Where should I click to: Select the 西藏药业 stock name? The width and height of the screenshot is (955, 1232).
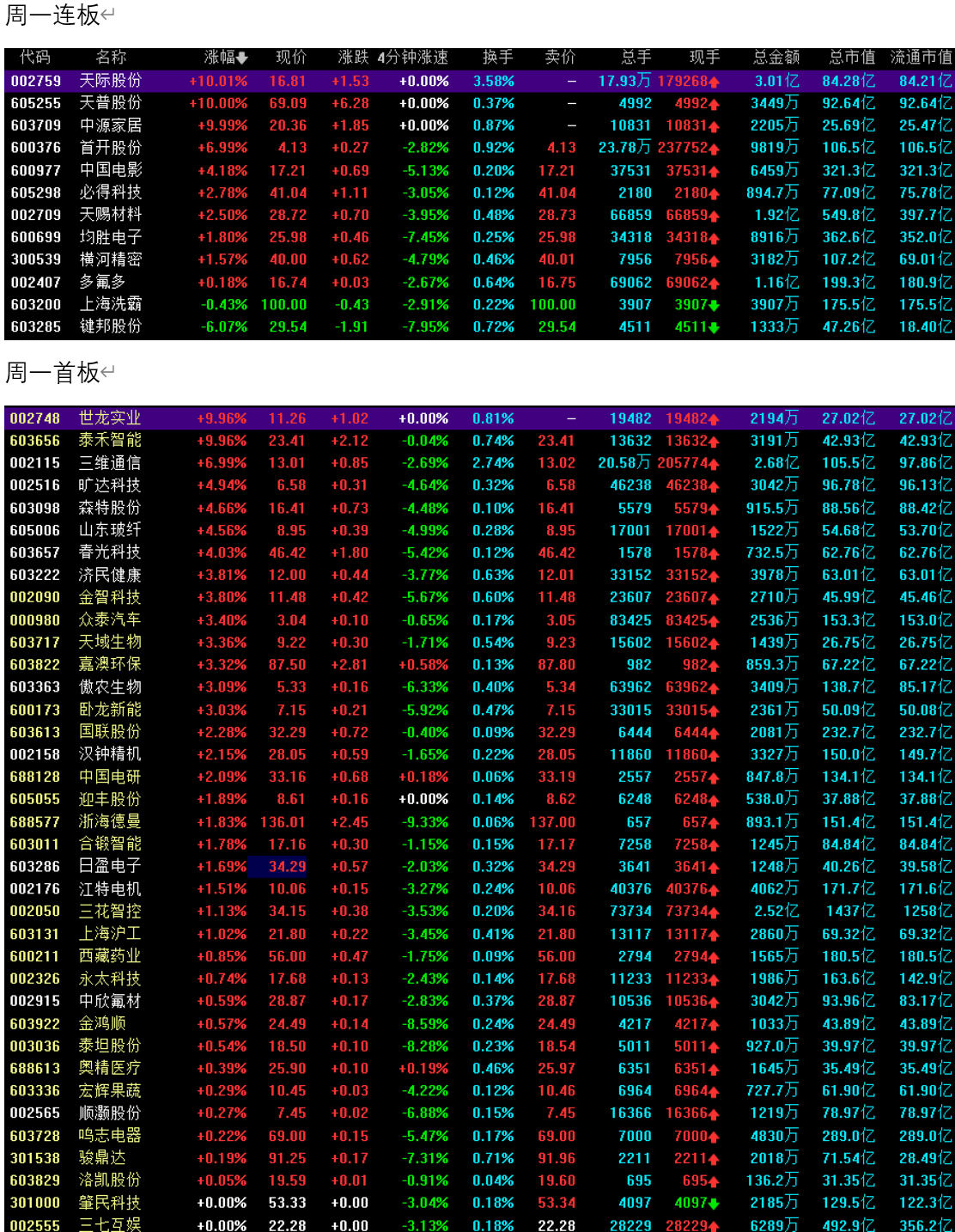pyautogui.click(x=111, y=956)
